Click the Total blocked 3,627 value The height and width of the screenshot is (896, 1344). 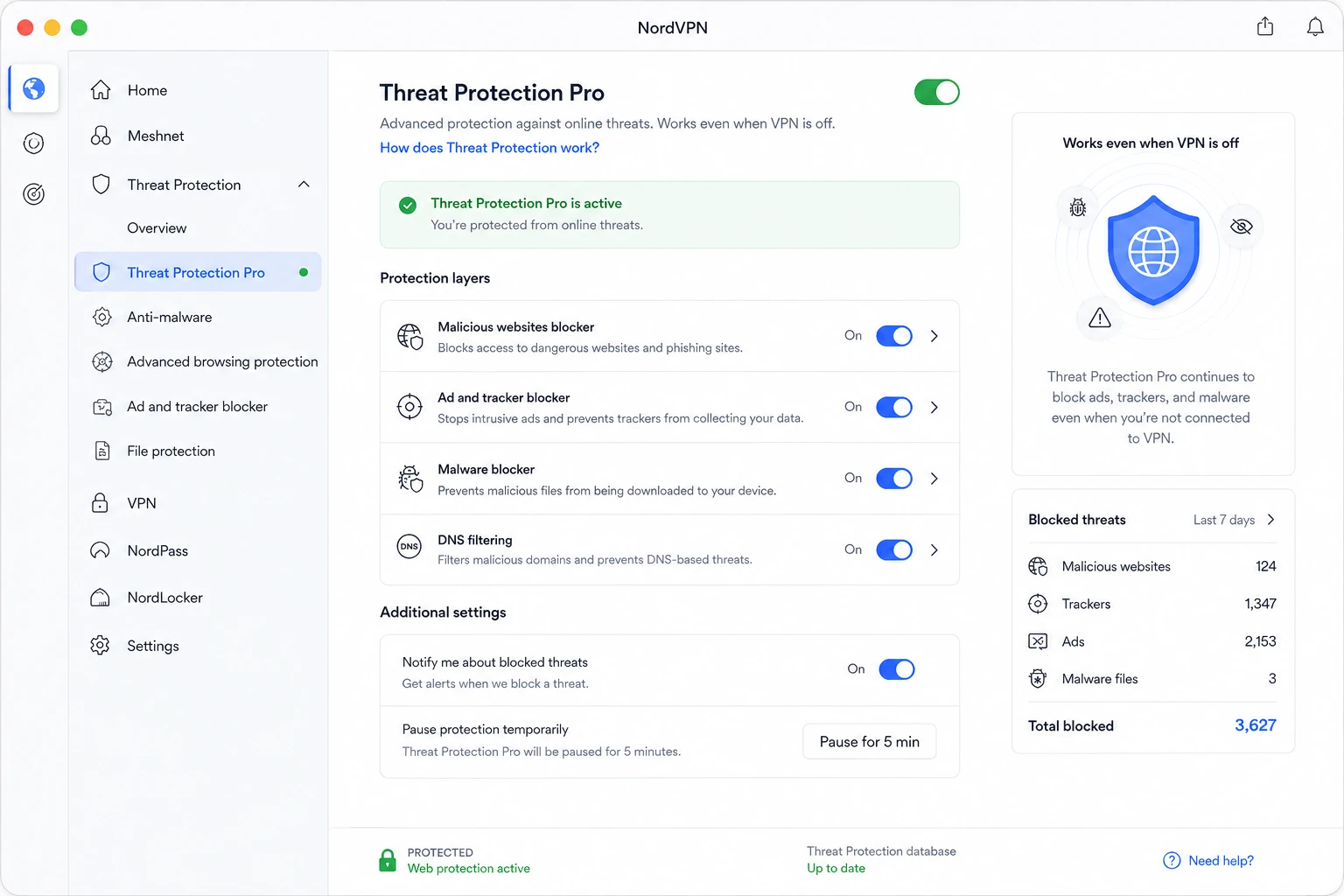click(1256, 725)
